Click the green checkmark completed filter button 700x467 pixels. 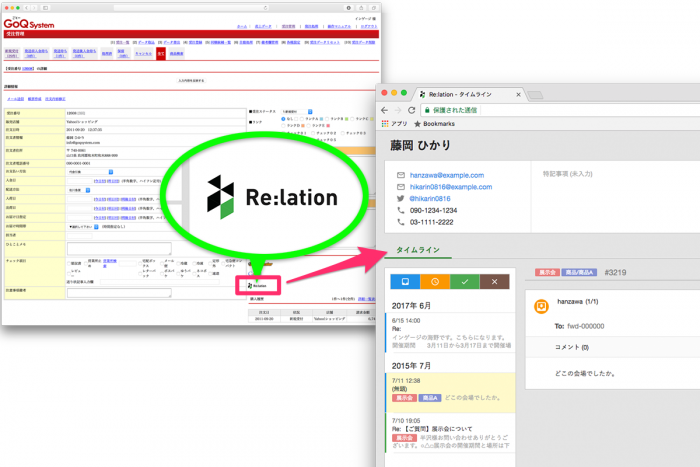(465, 282)
